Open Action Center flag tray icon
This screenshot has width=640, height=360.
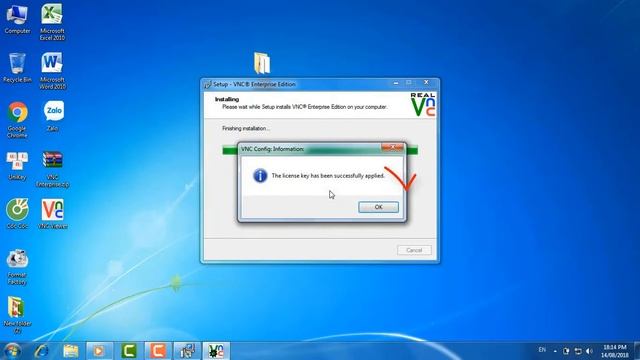point(566,351)
